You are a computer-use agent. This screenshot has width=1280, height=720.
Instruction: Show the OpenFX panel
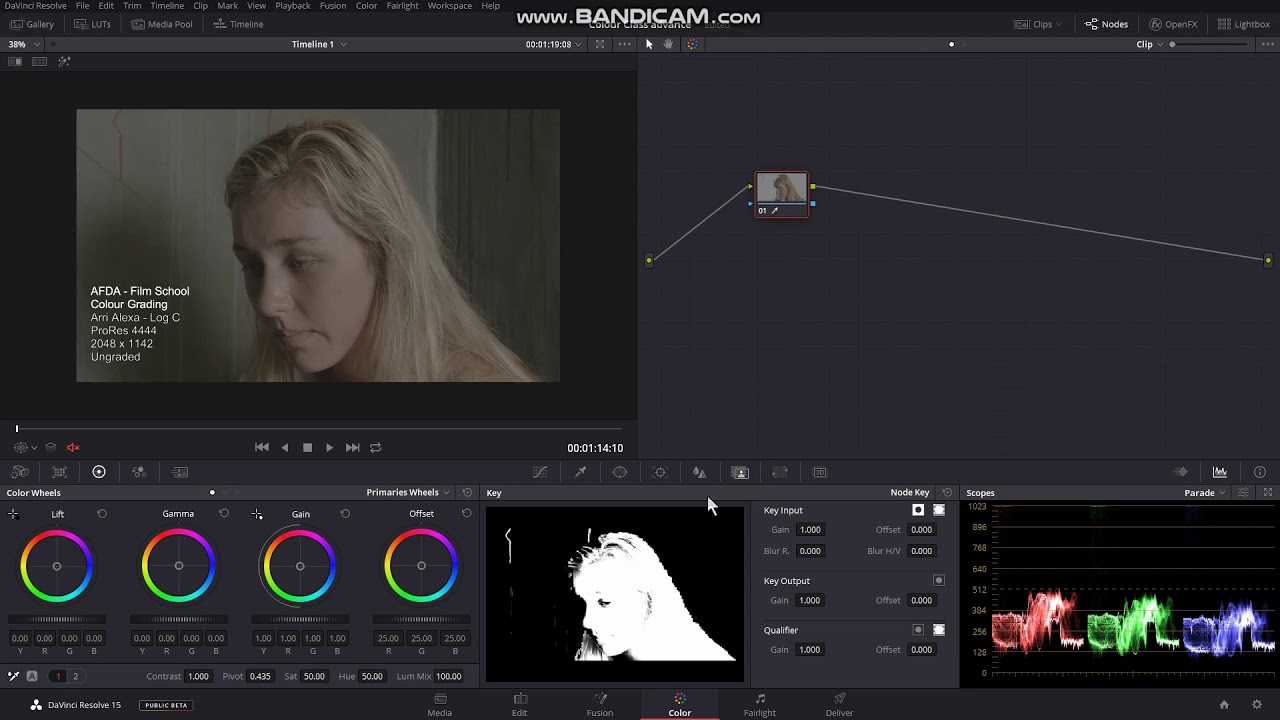(1173, 24)
